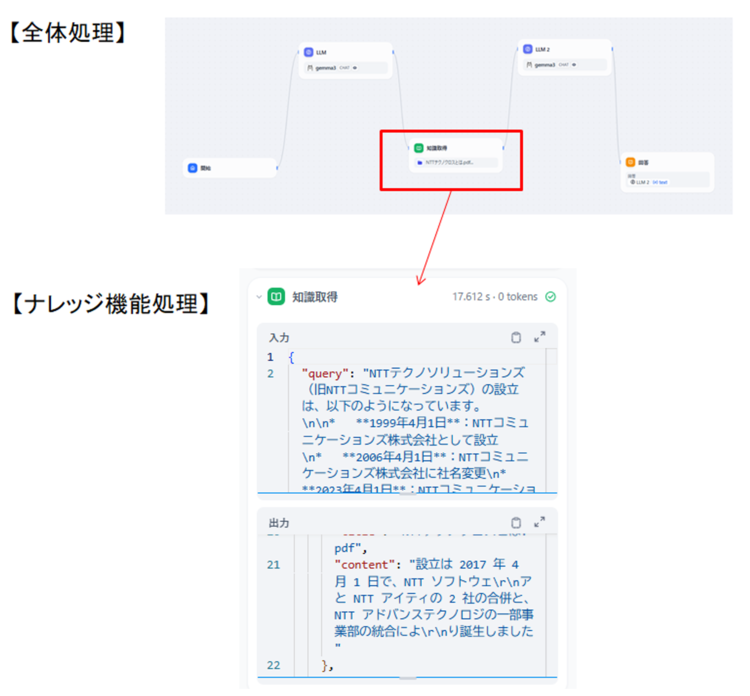Click the 開始 node's output connector handle
750x696 pixels.
pyautogui.click(x=277, y=168)
